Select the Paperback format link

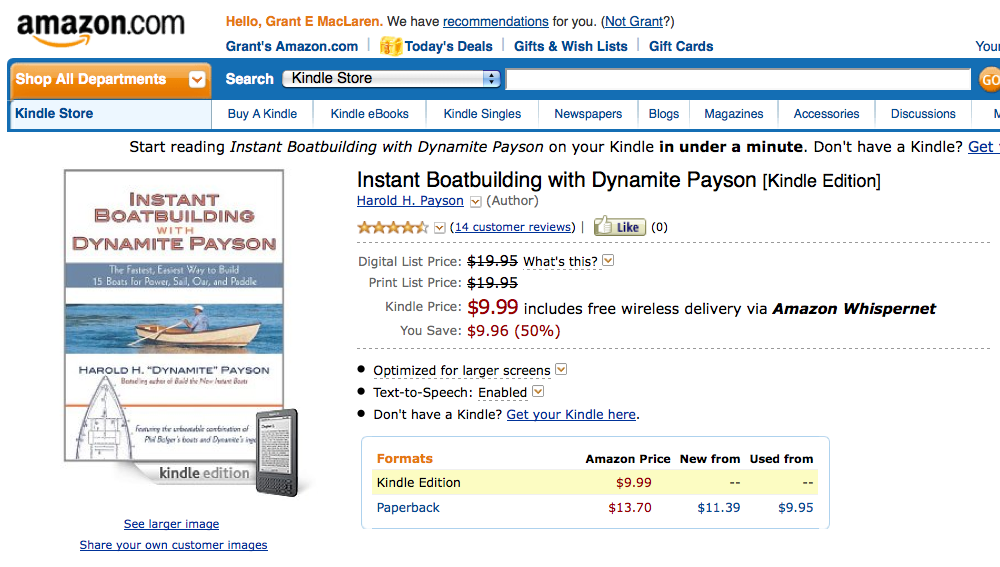[408, 507]
